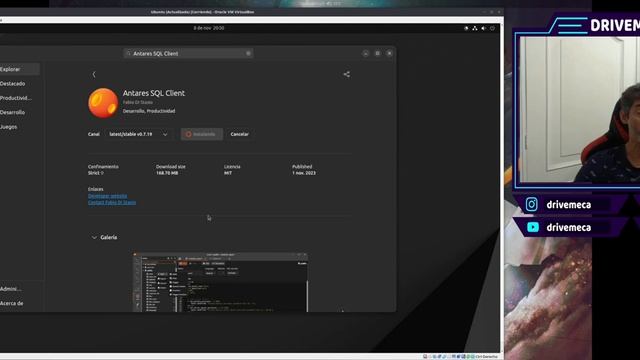Click the Enlaces heading
Image resolution: width=640 pixels, height=360 pixels.
(x=96, y=189)
